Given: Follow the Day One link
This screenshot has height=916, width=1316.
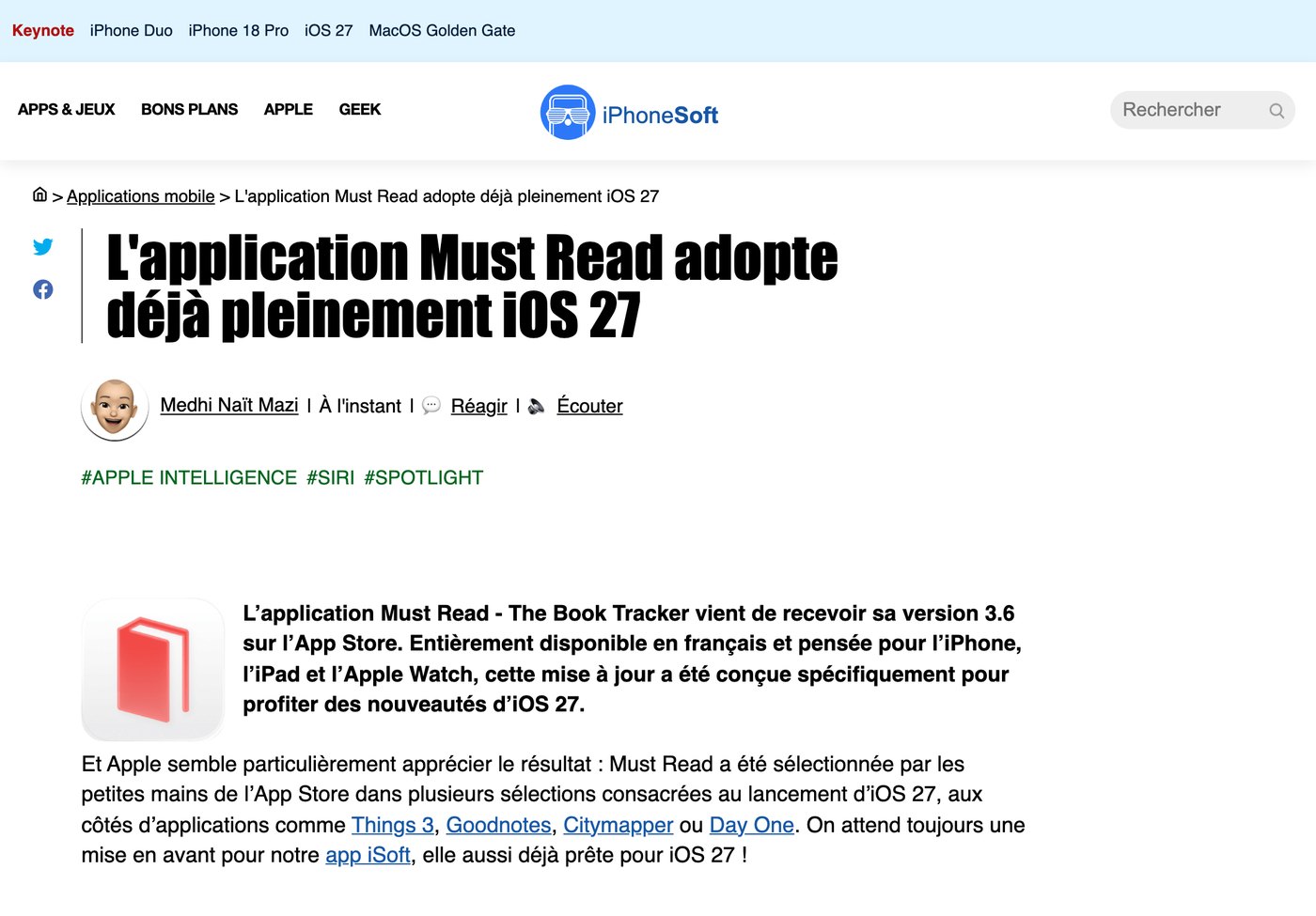Looking at the screenshot, I should (x=752, y=825).
